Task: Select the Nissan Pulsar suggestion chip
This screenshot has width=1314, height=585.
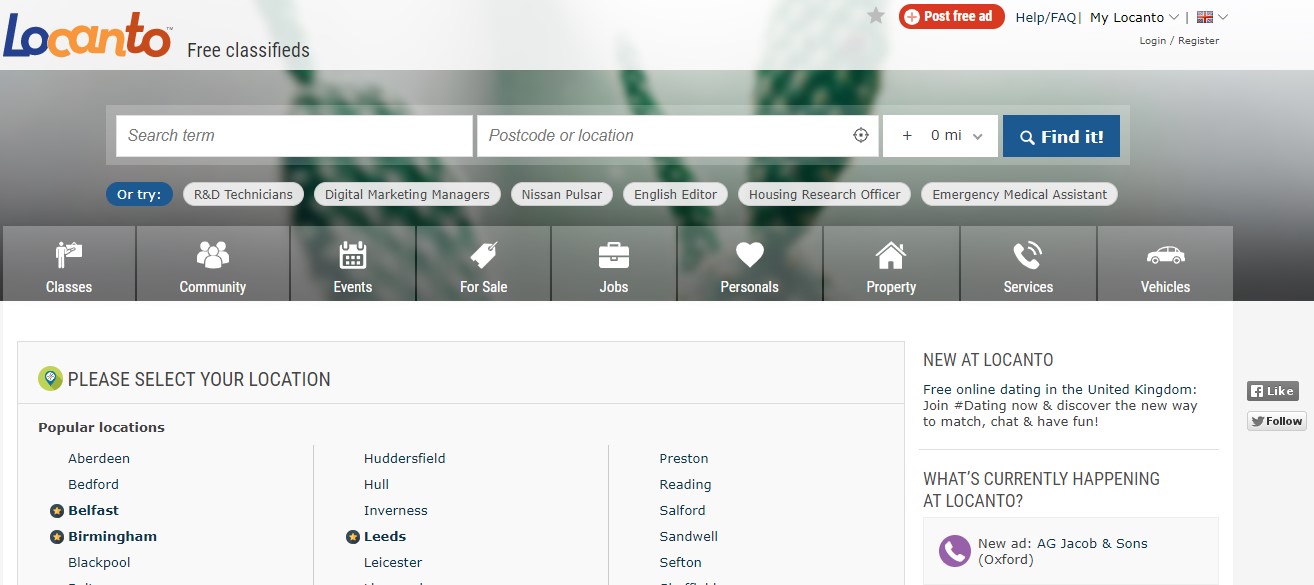Action: click(x=562, y=194)
